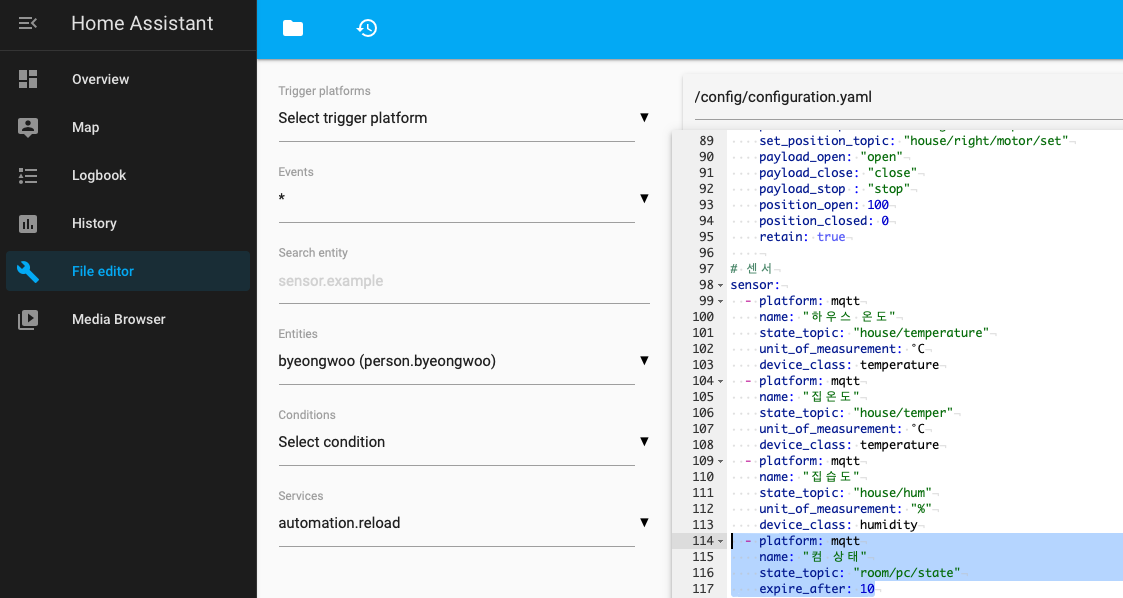Click the Media Browser play icon
1123x598 pixels.
(28, 319)
